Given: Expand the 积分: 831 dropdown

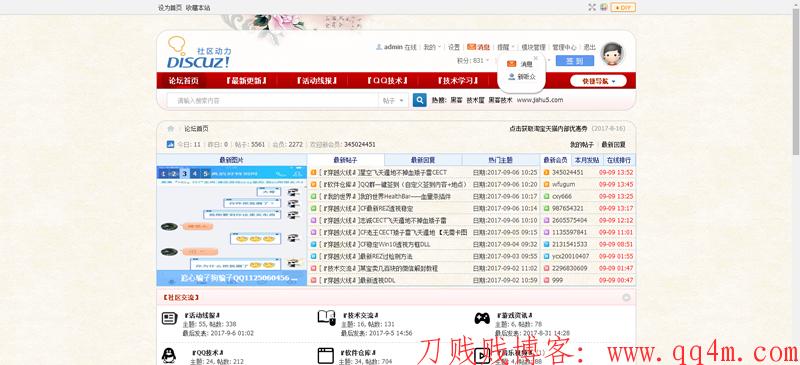Looking at the screenshot, I should (x=472, y=60).
